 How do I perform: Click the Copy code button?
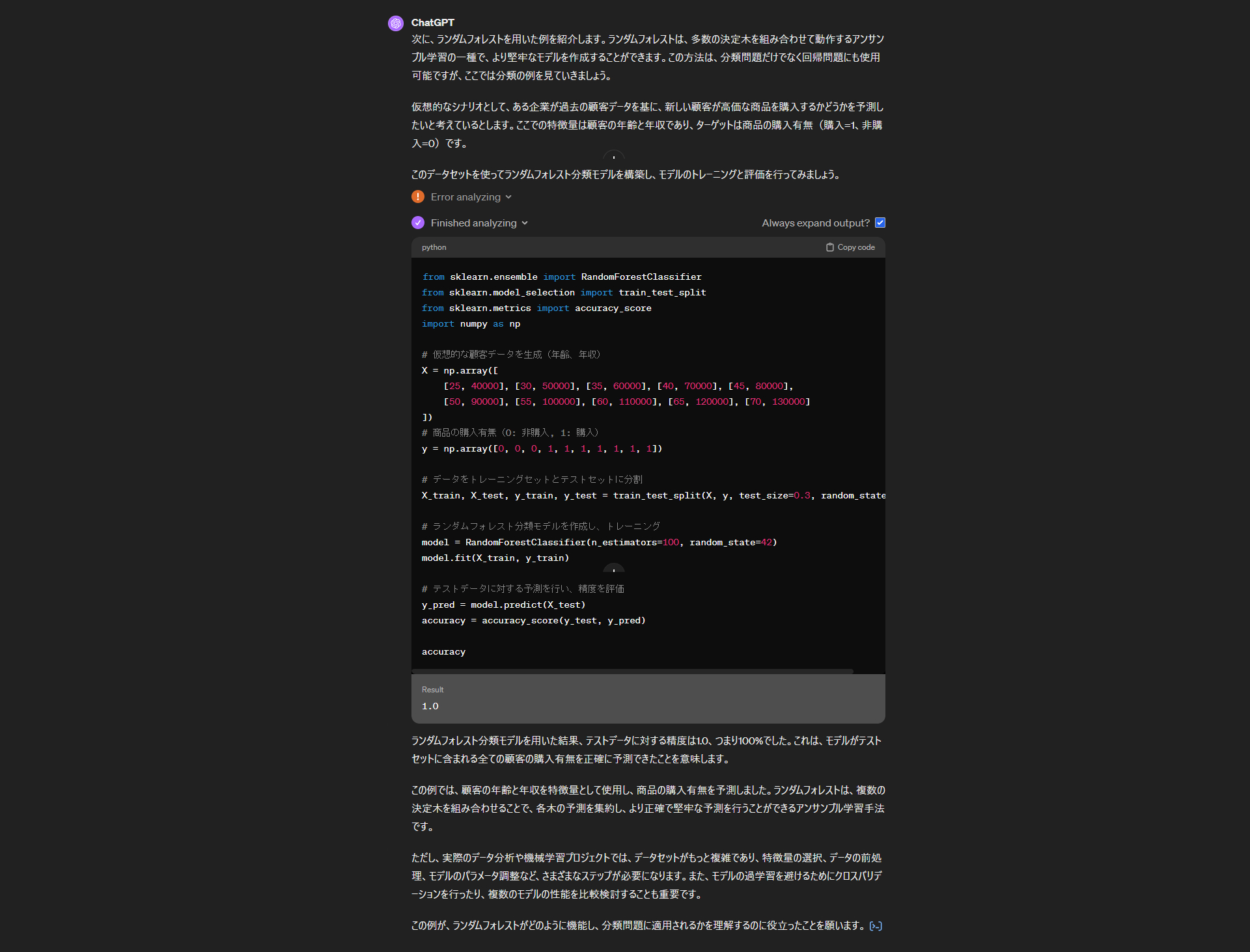850,247
